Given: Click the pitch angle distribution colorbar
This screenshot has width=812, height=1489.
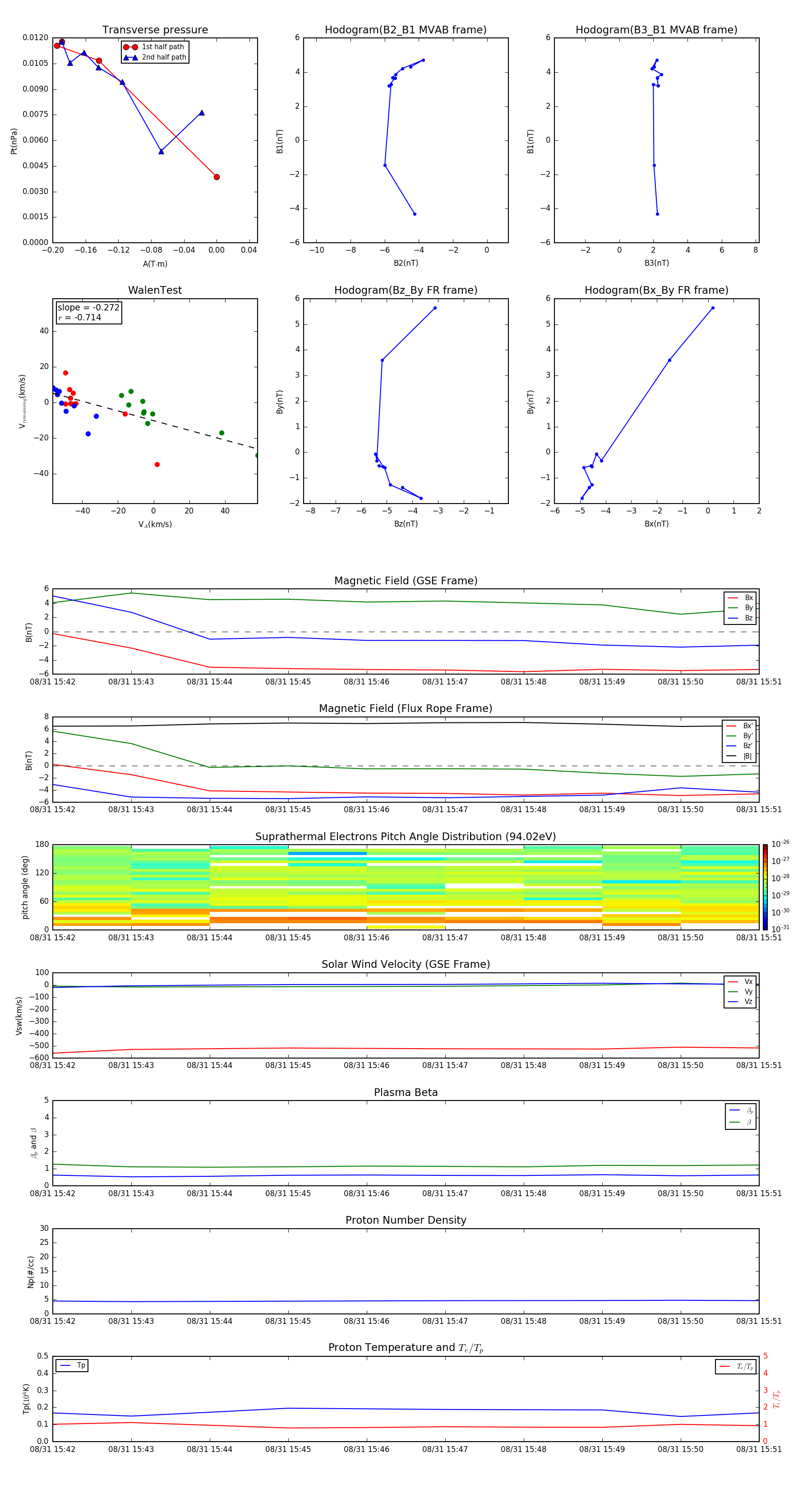Looking at the screenshot, I should [x=765, y=887].
